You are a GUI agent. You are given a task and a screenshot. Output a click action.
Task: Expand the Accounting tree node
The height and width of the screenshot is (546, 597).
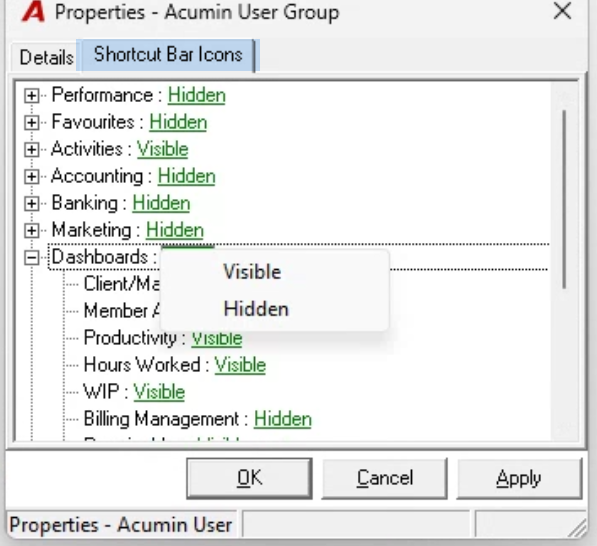coord(32,177)
